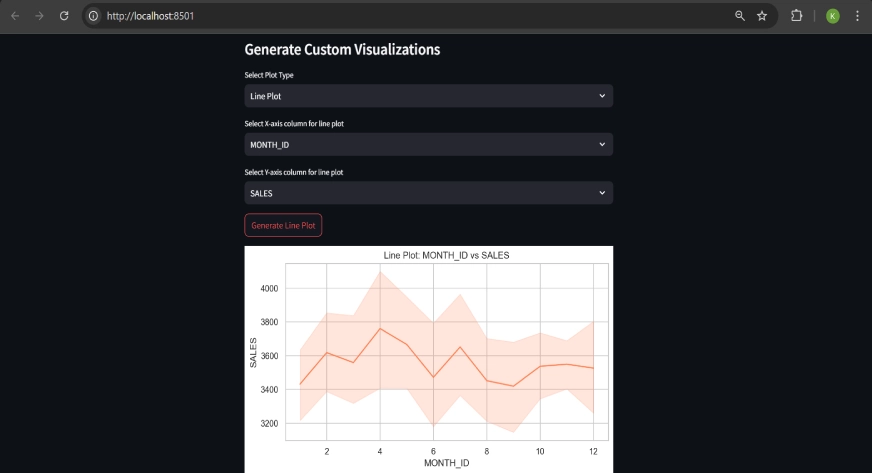Reload the page with refresh icon
The image size is (872, 473).
(x=64, y=16)
